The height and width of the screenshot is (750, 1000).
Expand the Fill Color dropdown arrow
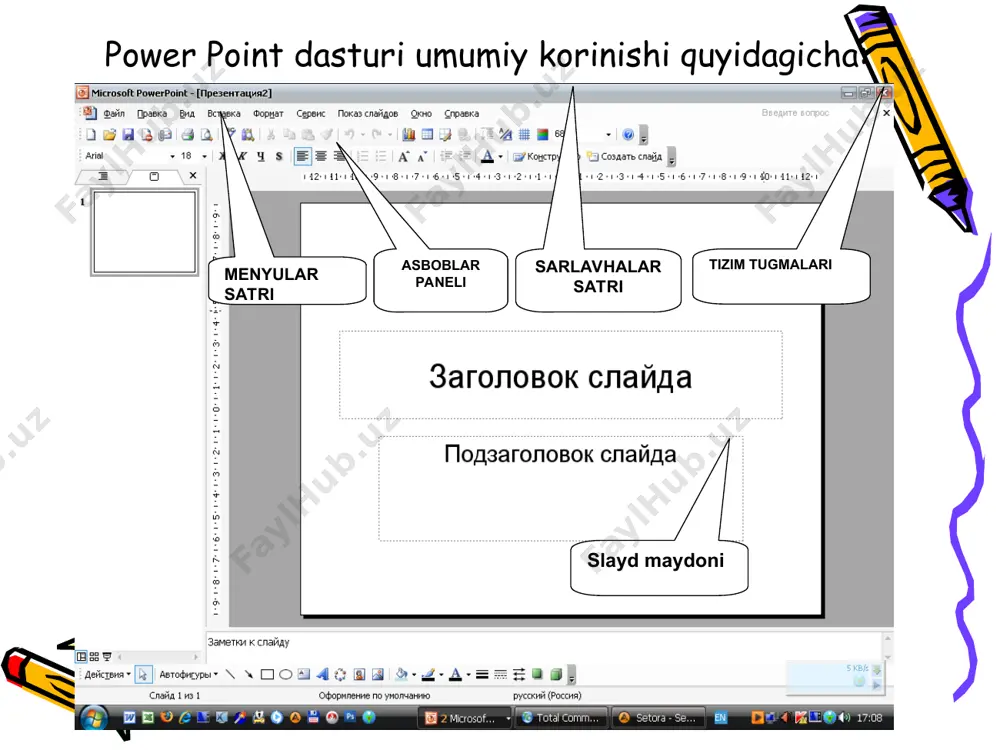[x=413, y=674]
